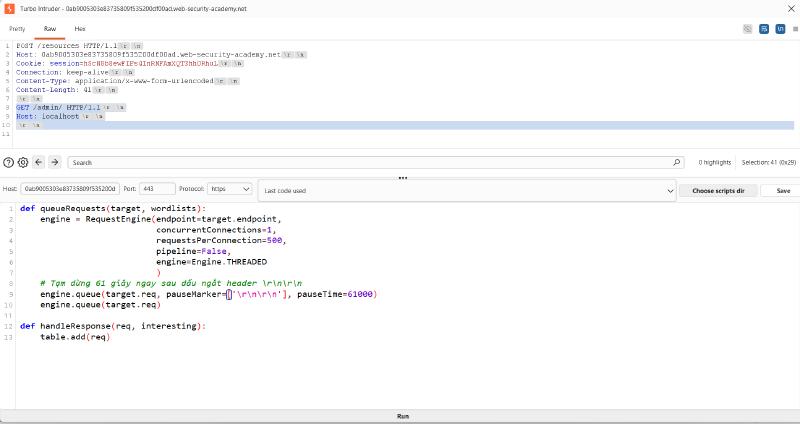Image resolution: width=800 pixels, height=424 pixels.
Task: Click line number 8 in request gutter
Action: (x=7, y=108)
